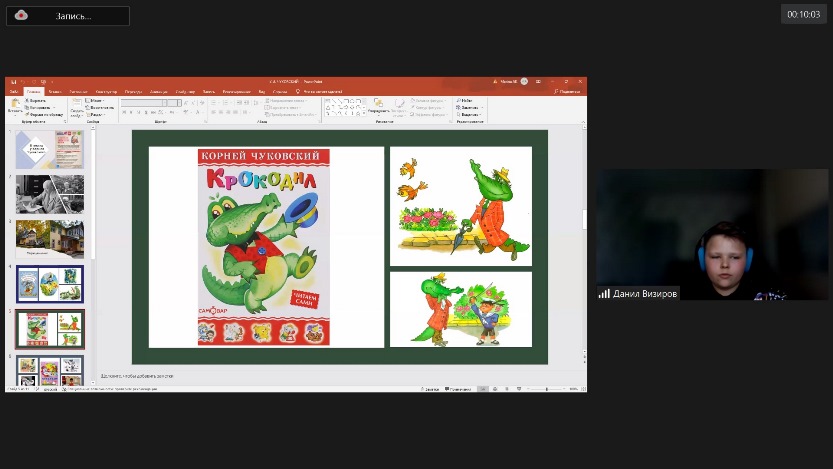Click the Format Painter brush icon
The width and height of the screenshot is (833, 469).
28,115
